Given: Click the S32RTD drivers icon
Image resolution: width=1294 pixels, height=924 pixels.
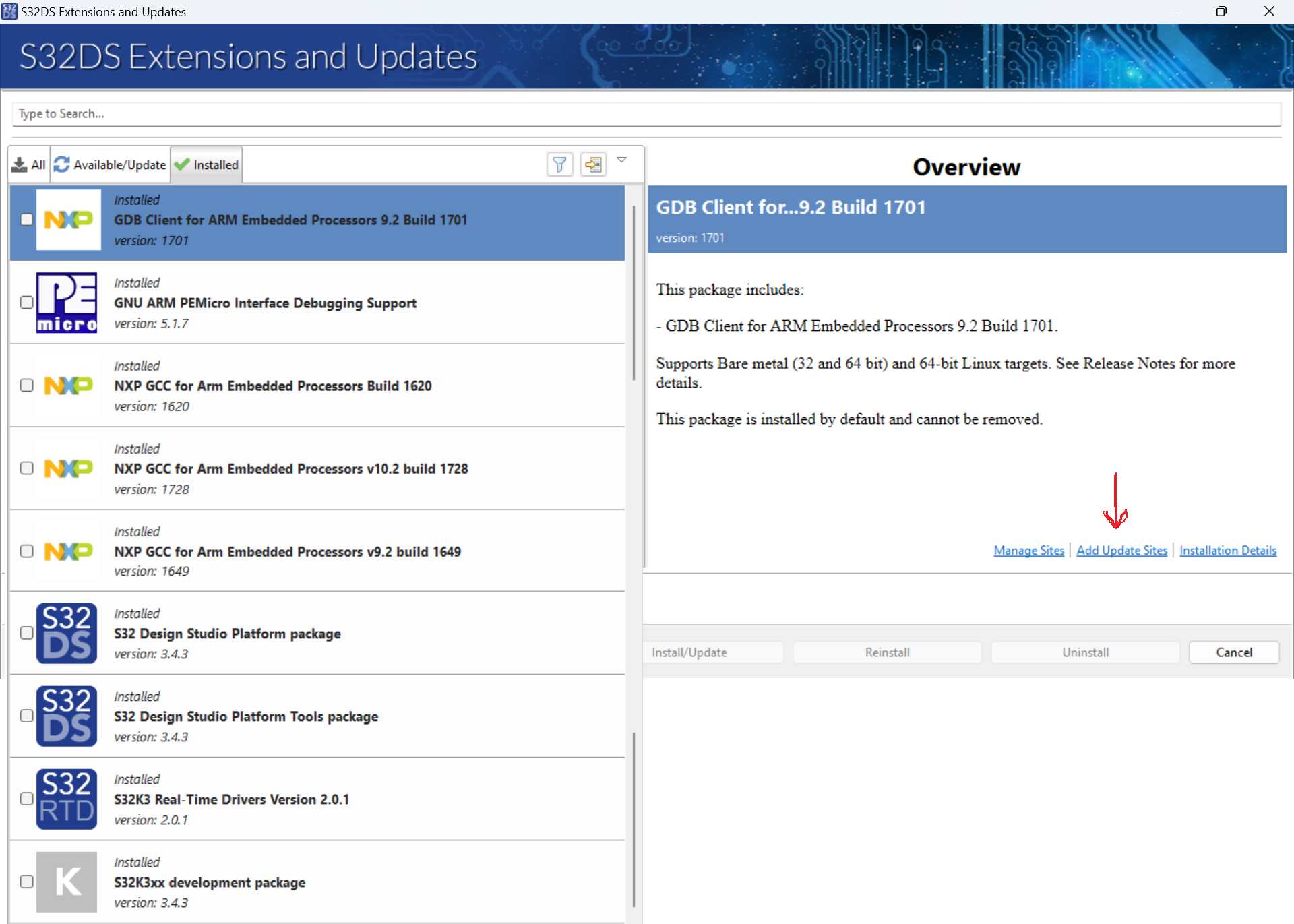Looking at the screenshot, I should tap(67, 799).
